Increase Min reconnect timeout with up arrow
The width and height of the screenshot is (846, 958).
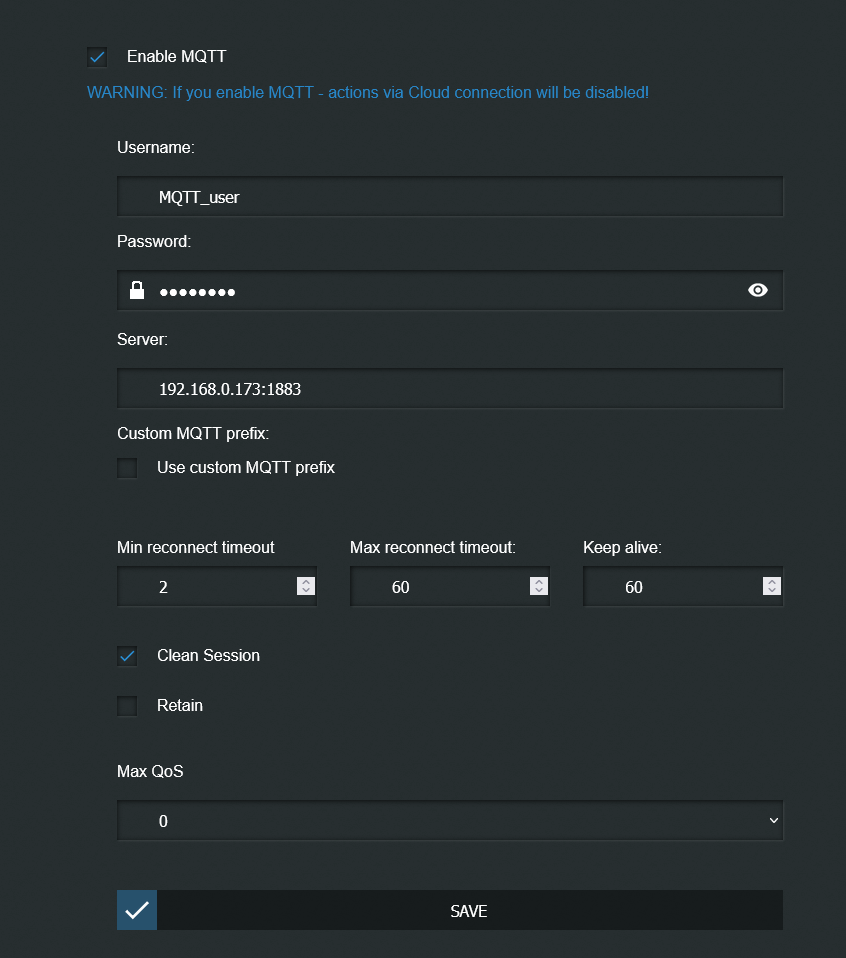pos(306,582)
